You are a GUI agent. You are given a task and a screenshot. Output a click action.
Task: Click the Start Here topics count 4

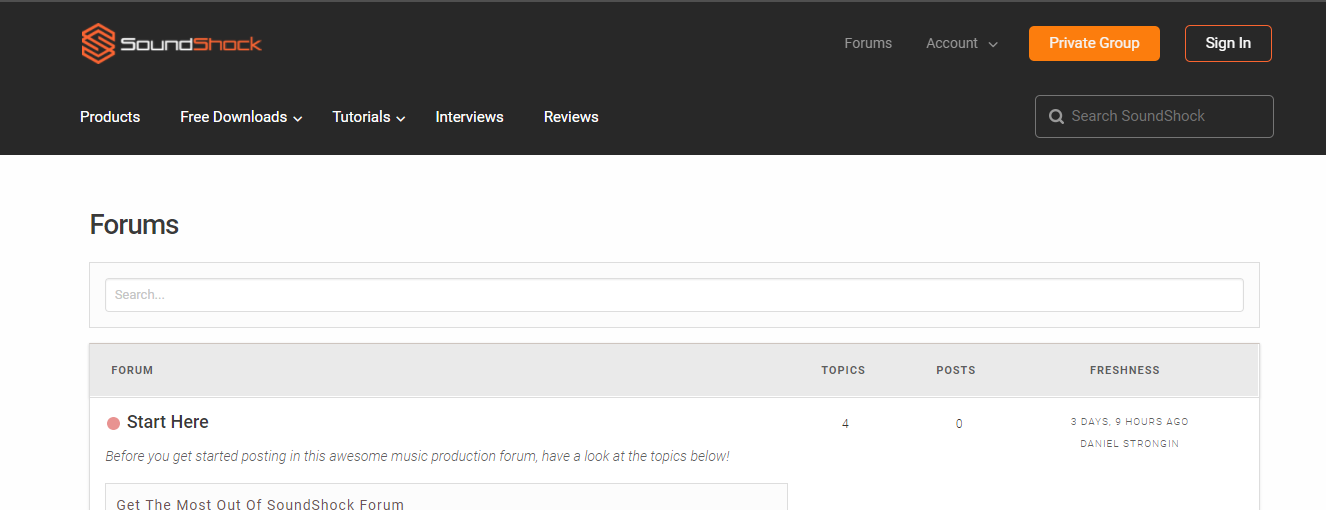coord(845,424)
